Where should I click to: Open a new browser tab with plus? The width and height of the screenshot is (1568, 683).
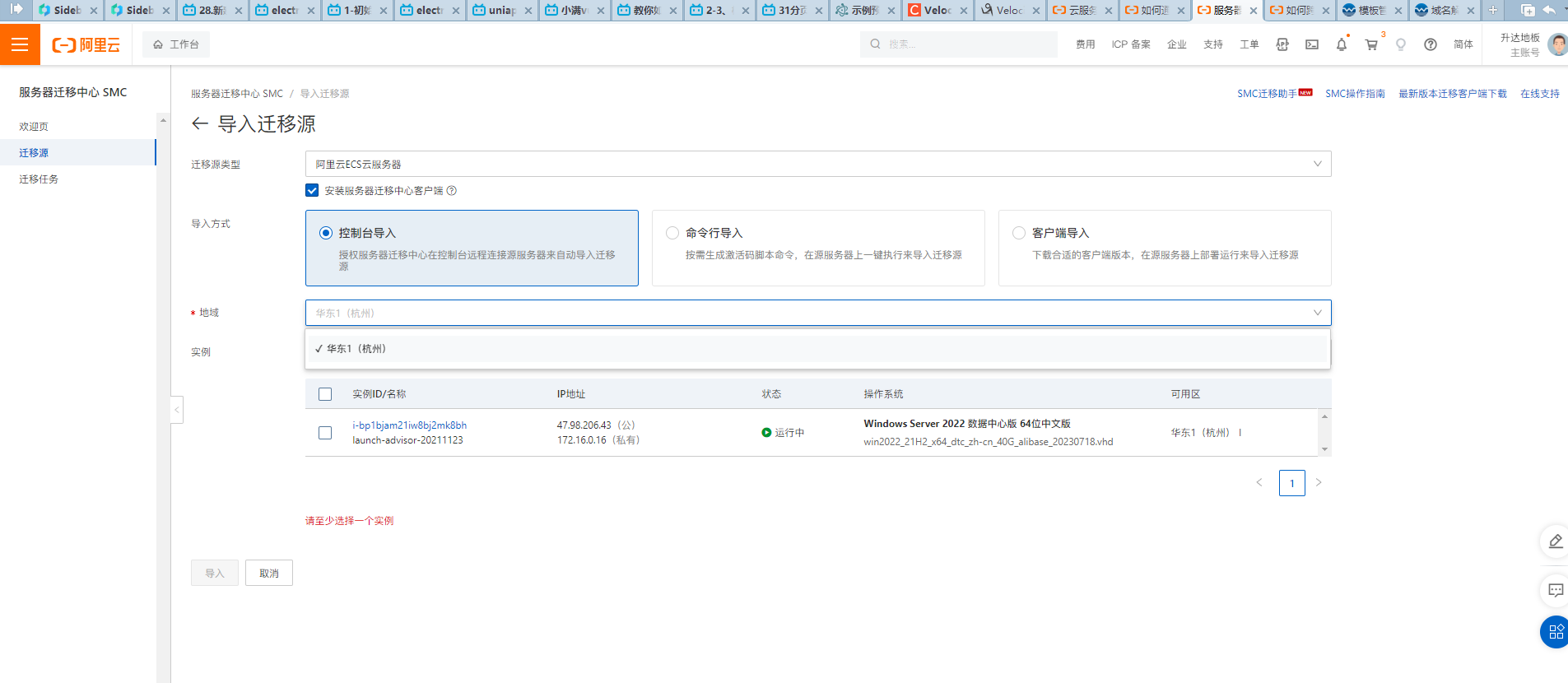(x=1493, y=10)
